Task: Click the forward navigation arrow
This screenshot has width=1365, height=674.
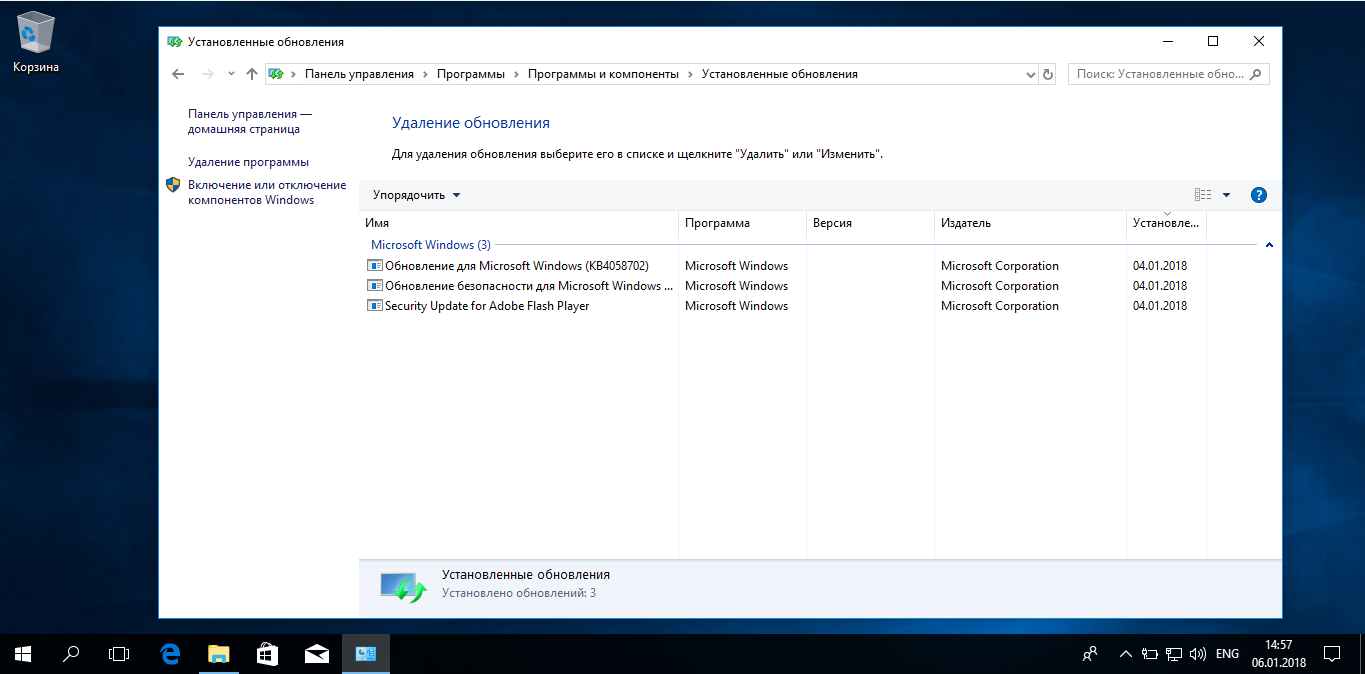Action: [207, 74]
